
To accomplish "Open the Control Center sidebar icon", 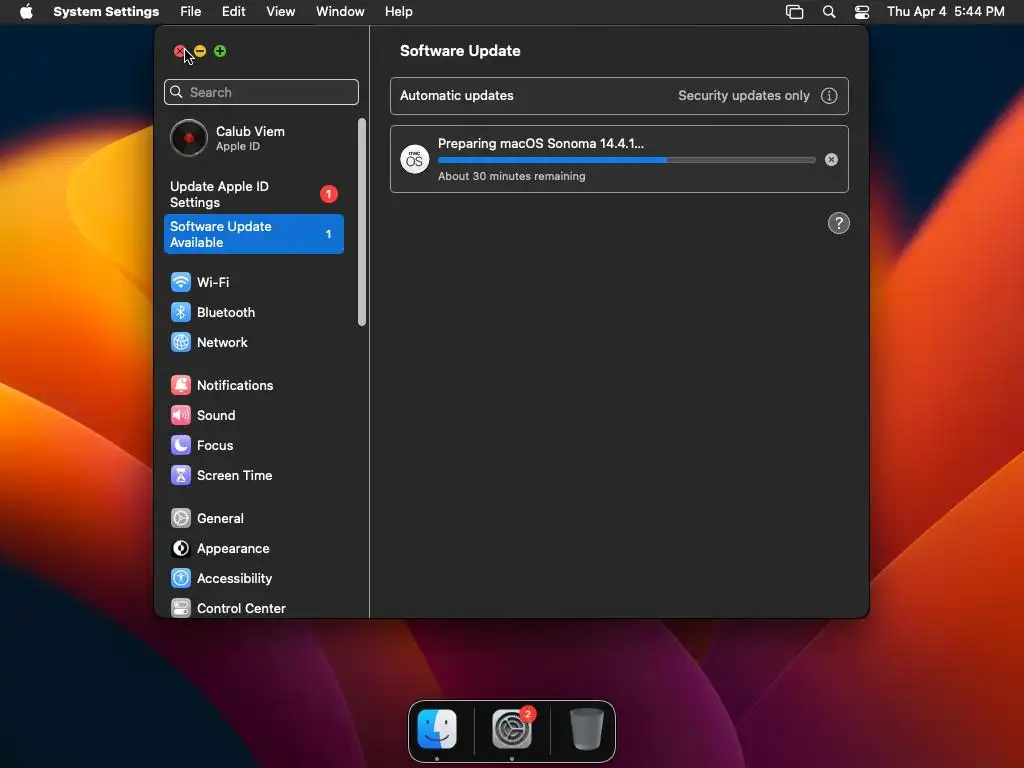I will coord(180,608).
